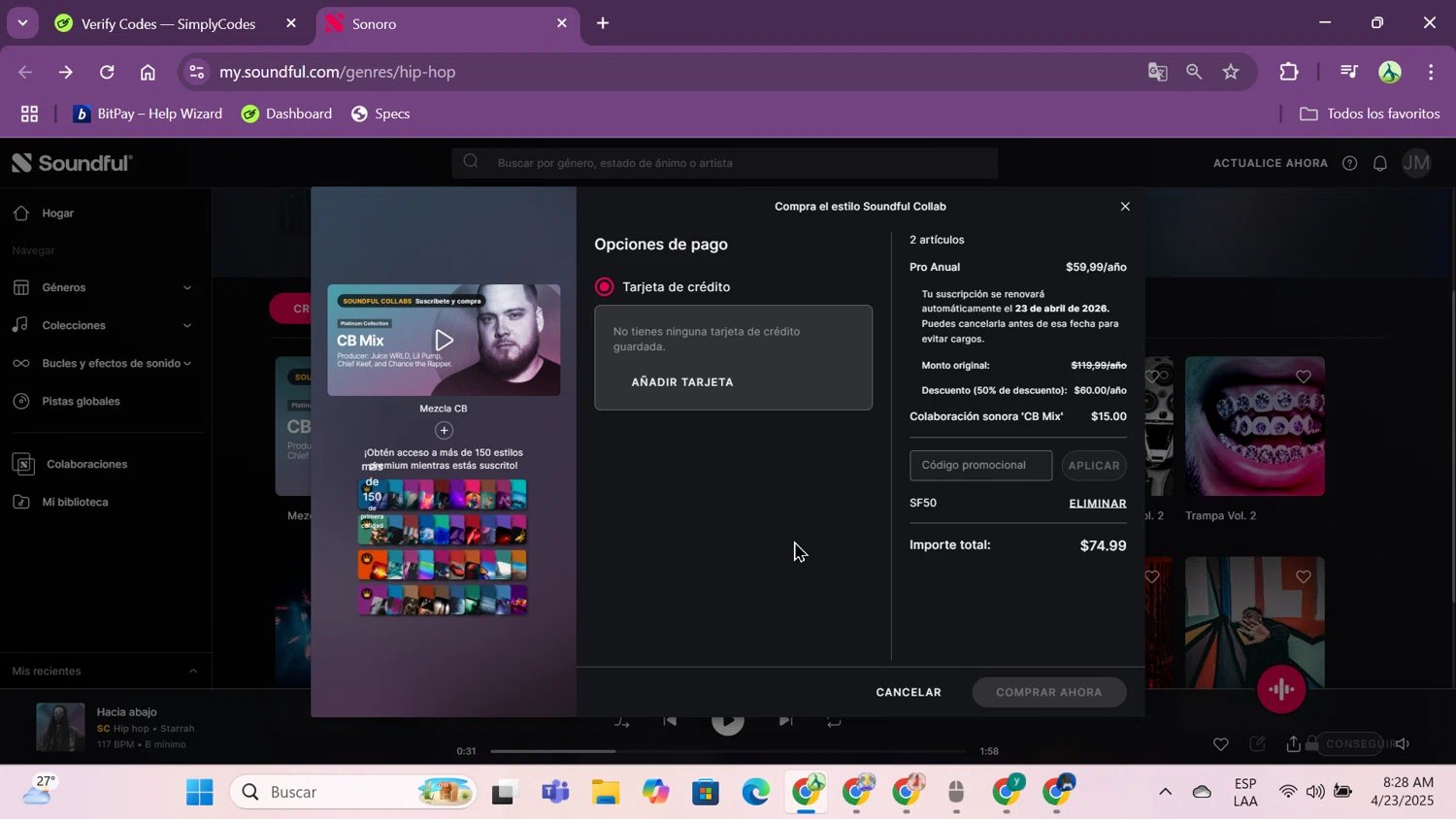Collapse the Mis recientes section
1456x819 pixels.
coord(192,671)
